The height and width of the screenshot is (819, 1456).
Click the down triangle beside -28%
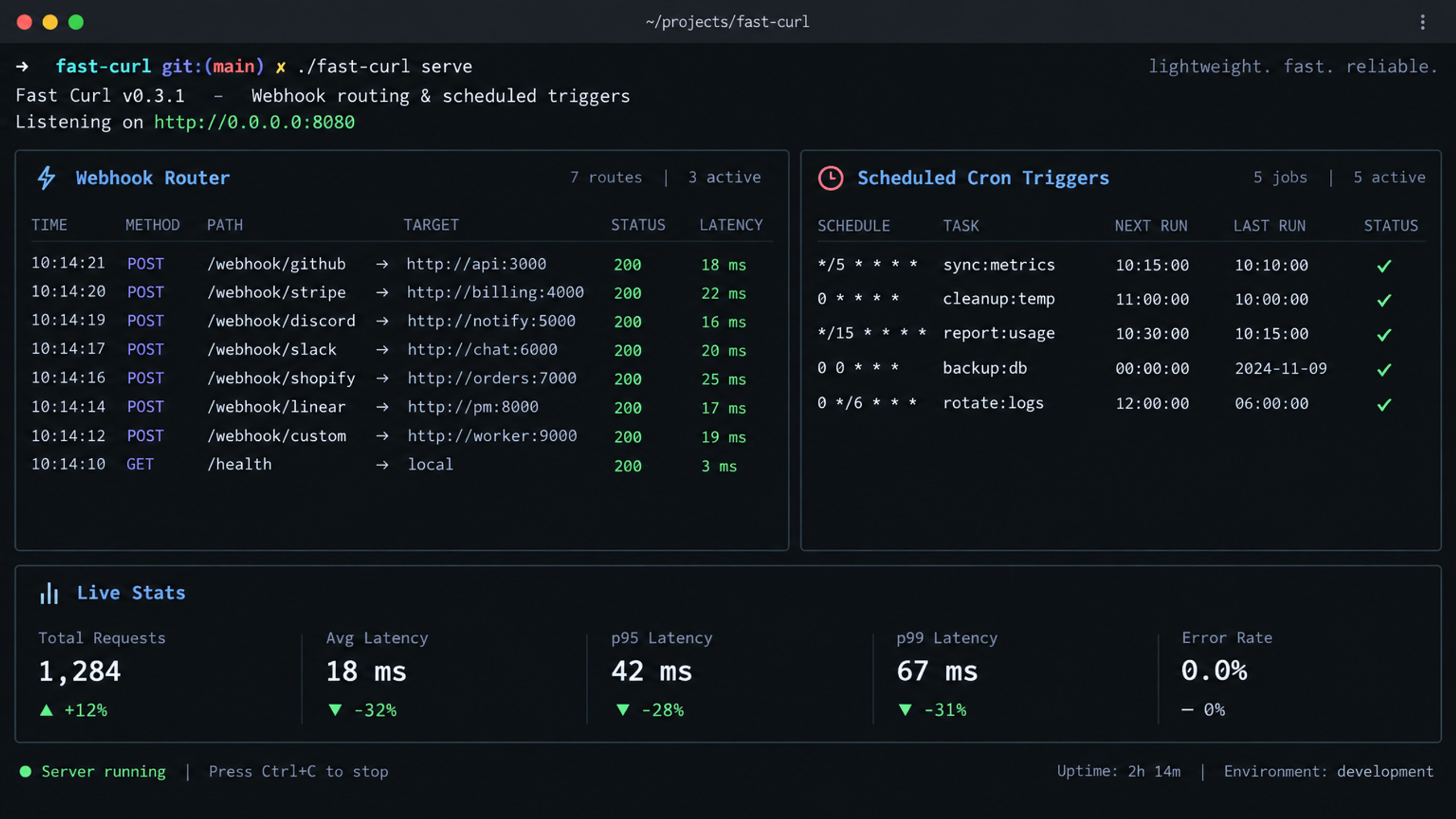point(623,710)
